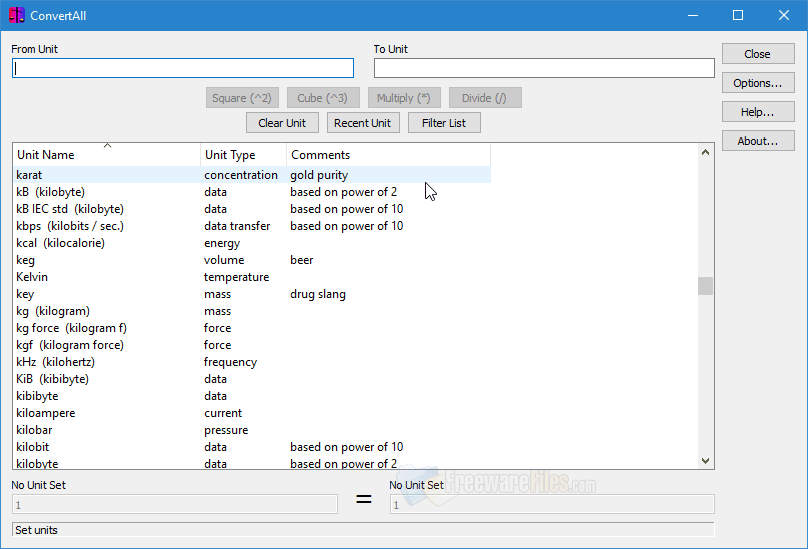The height and width of the screenshot is (549, 808).
Task: Select the kilobar pressure row
Action: click(x=252, y=430)
